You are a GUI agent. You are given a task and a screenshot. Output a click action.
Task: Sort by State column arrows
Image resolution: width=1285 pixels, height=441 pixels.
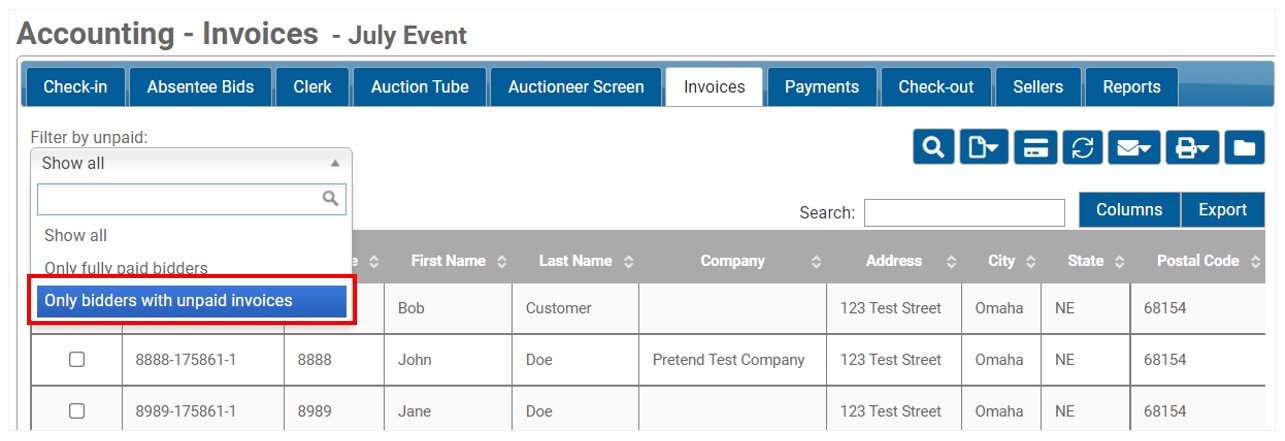tap(1118, 261)
